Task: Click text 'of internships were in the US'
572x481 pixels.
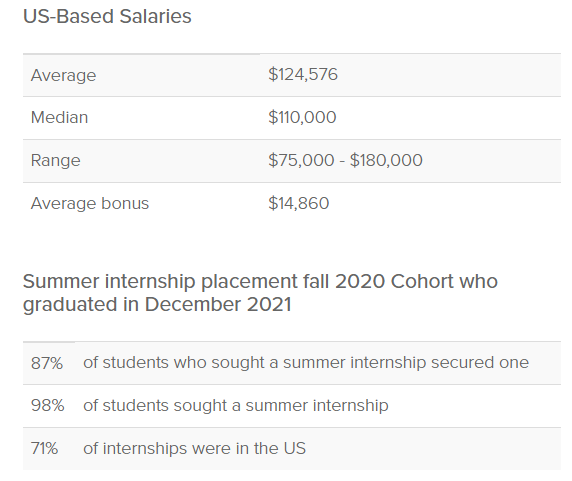Action: click(194, 449)
